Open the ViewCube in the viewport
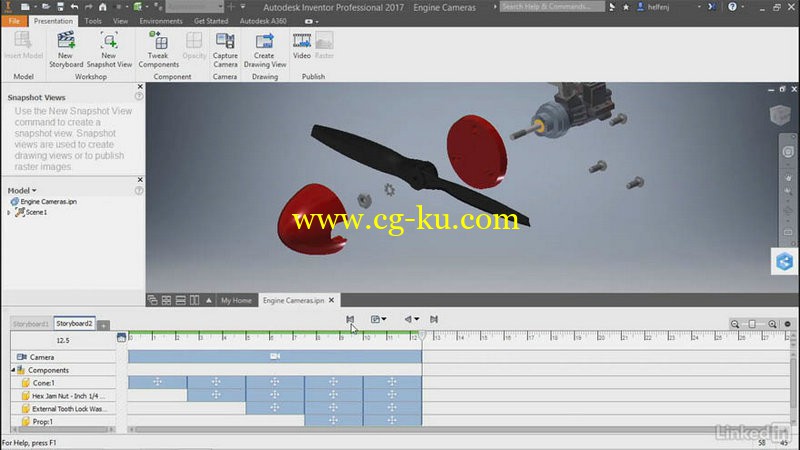 click(x=780, y=114)
